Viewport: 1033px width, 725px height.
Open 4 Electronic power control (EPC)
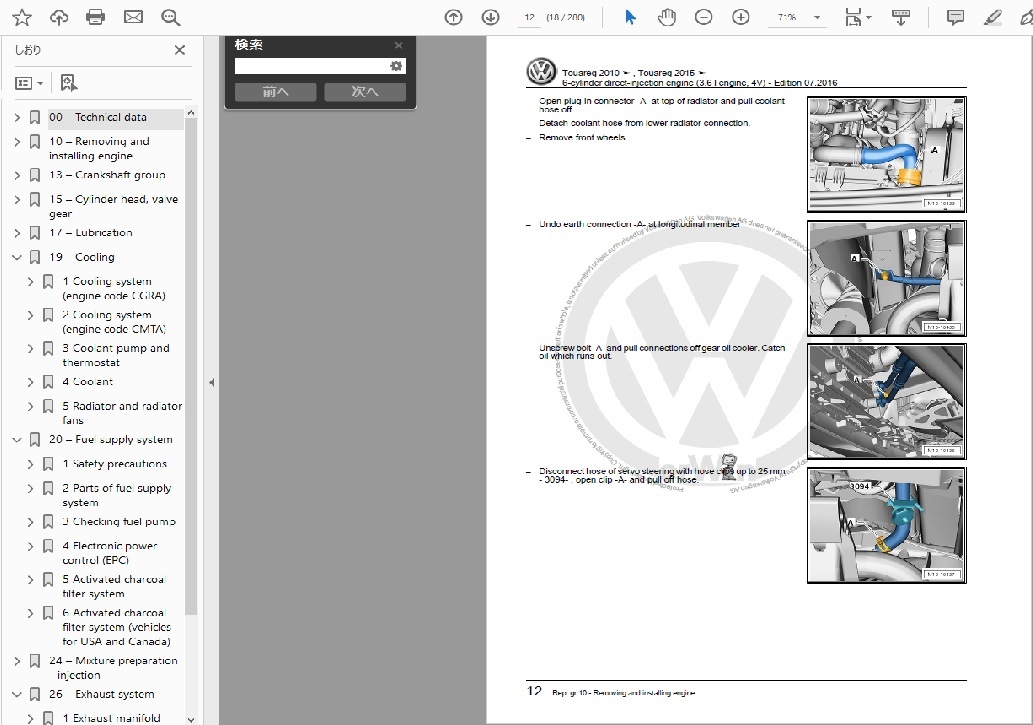click(110, 553)
